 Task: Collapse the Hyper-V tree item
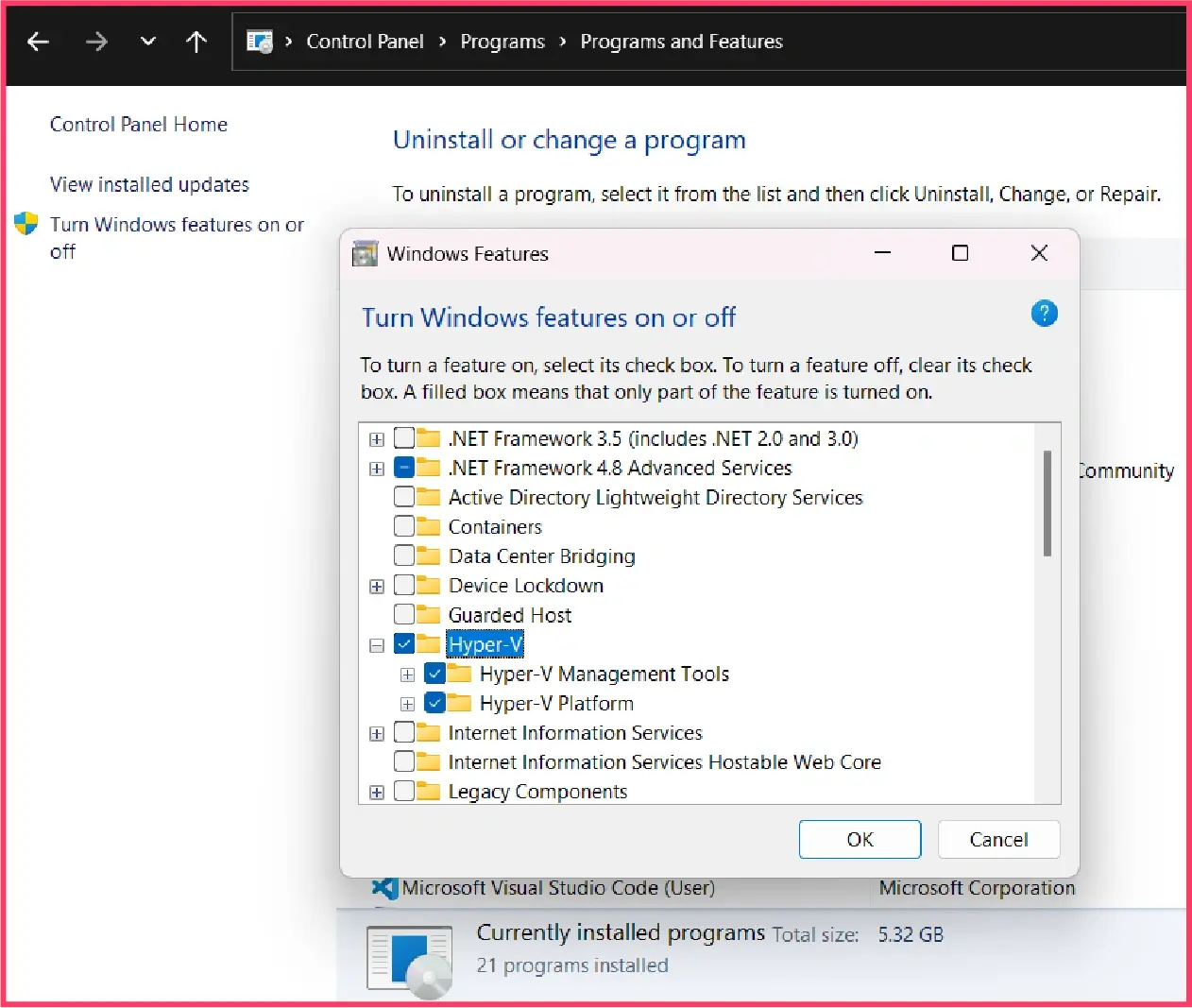pos(376,643)
